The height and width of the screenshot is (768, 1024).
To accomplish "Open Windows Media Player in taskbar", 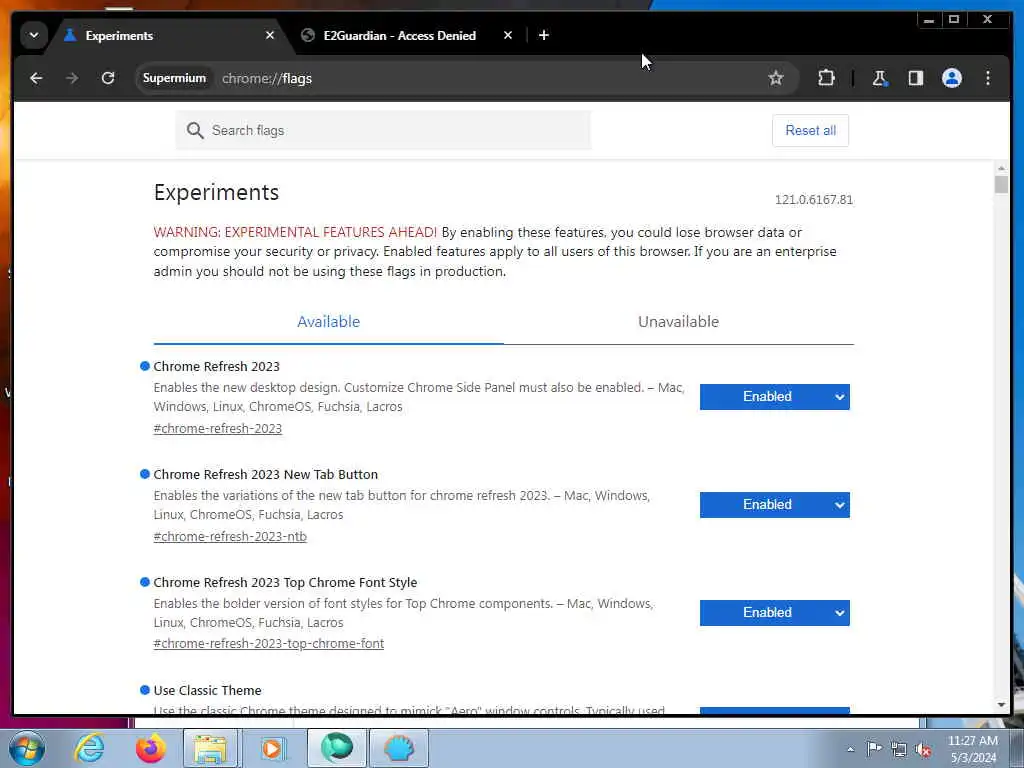I will click(272, 748).
